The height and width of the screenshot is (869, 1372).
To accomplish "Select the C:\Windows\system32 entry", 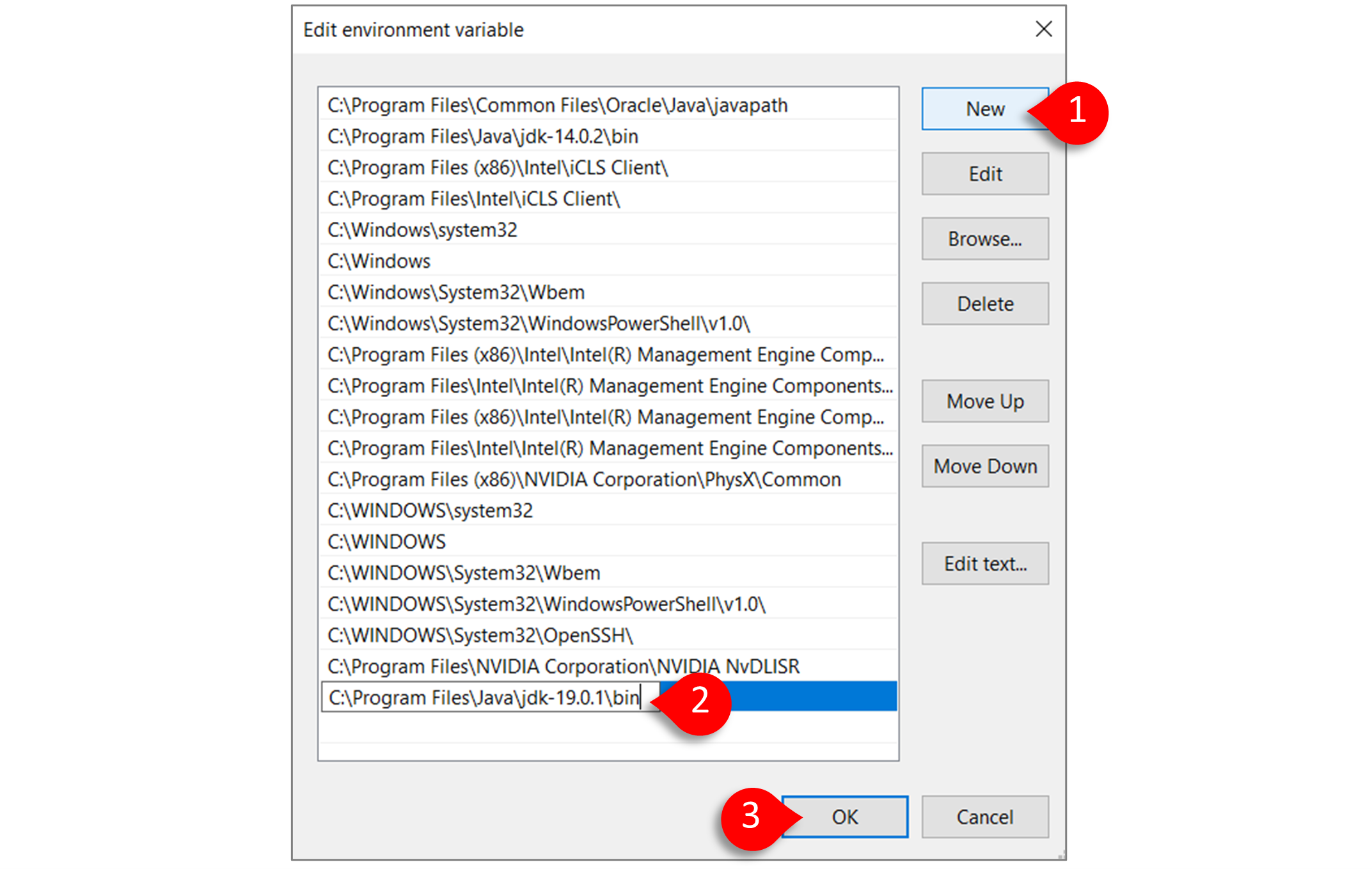I will (422, 230).
